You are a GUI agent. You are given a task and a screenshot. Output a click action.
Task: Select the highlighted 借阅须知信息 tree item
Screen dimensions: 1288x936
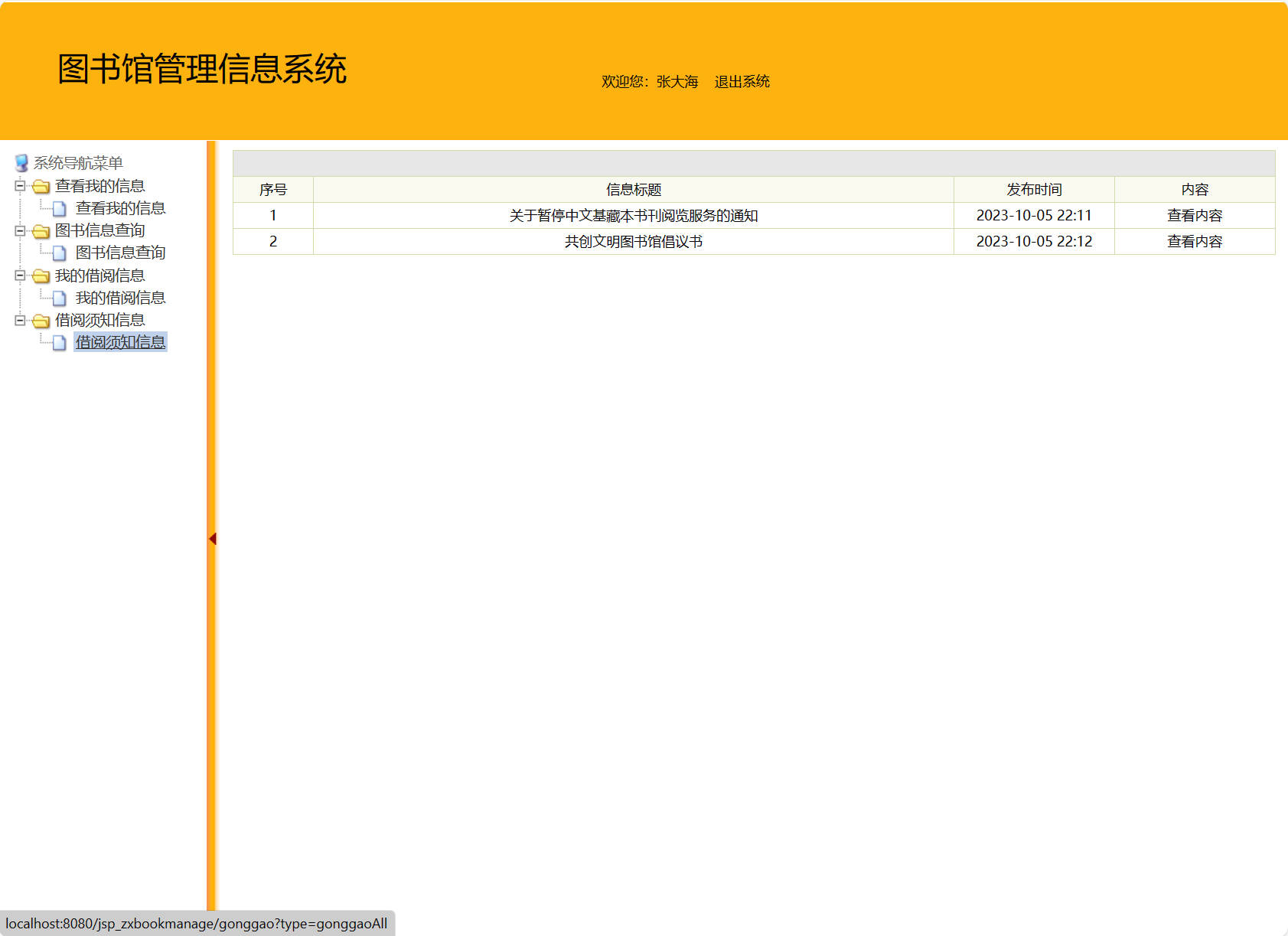121,343
